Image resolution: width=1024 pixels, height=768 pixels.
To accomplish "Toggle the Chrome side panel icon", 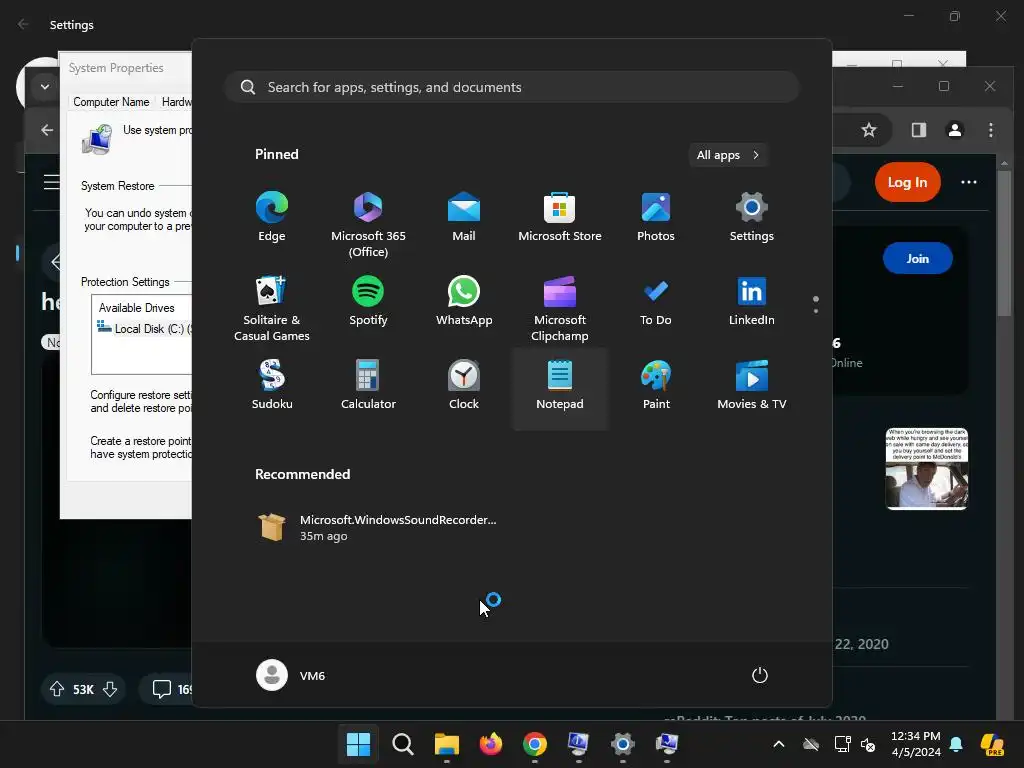I will coord(919,130).
